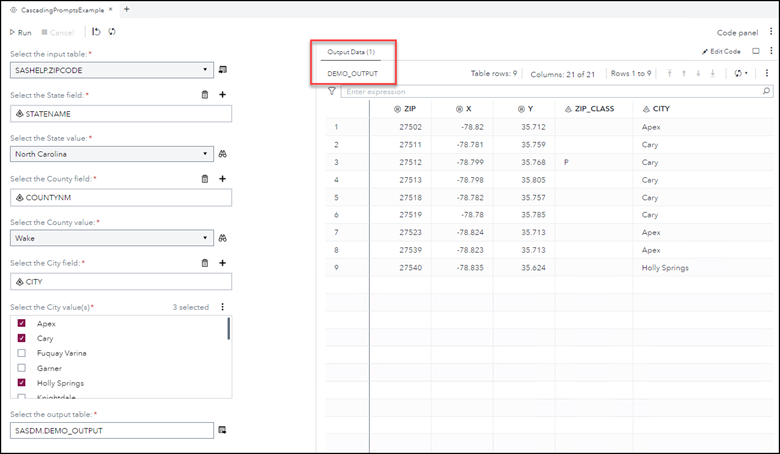Add a State field with the plus icon
Image resolution: width=780 pixels, height=454 pixels.
click(x=222, y=94)
